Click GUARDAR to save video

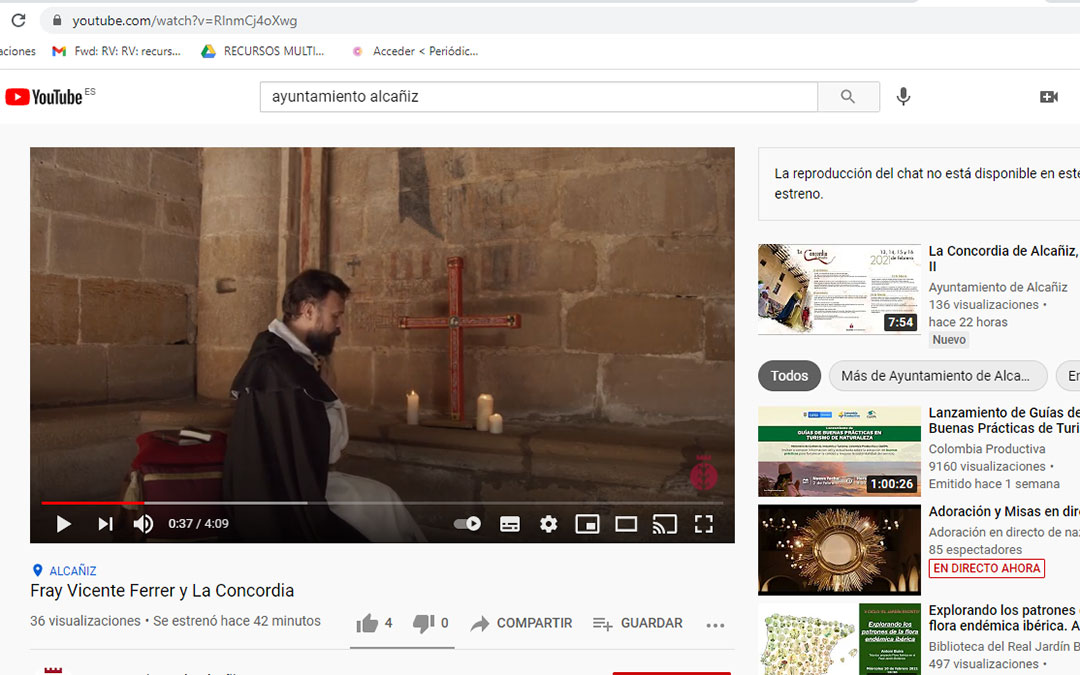click(638, 623)
